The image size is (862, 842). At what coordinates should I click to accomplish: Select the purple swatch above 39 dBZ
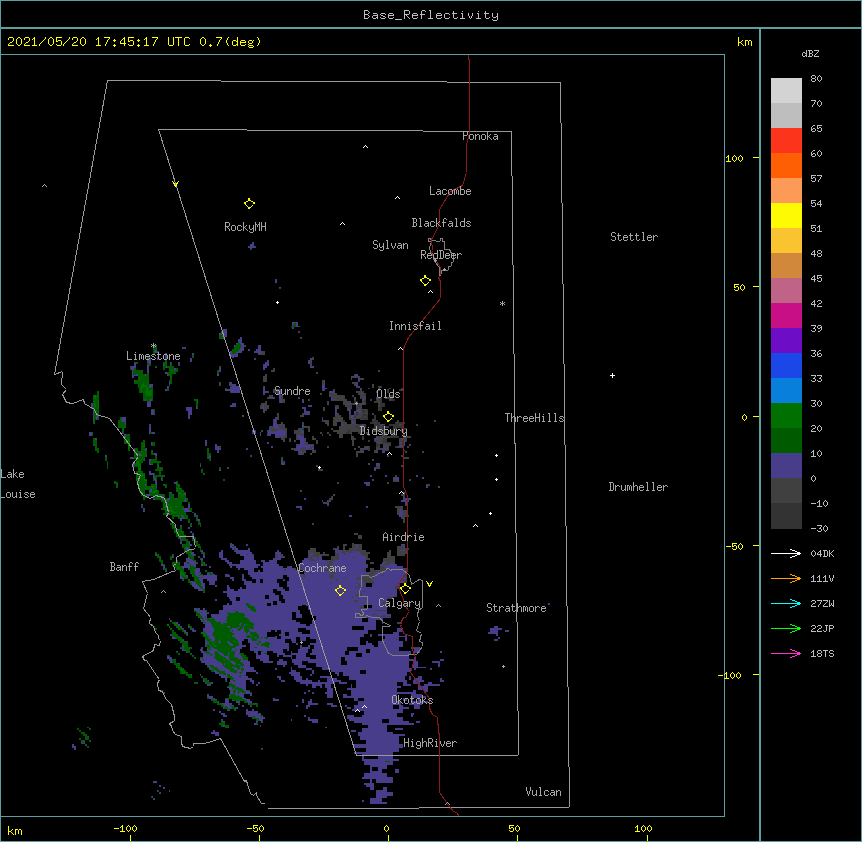pyautogui.click(x=786, y=341)
